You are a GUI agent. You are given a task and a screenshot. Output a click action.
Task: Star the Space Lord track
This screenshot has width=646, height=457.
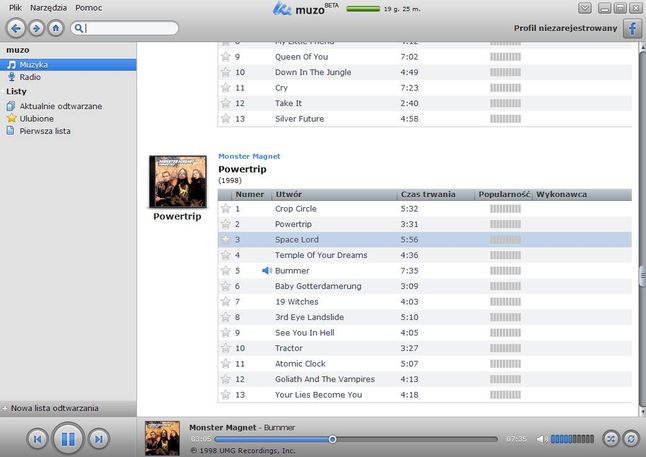225,239
